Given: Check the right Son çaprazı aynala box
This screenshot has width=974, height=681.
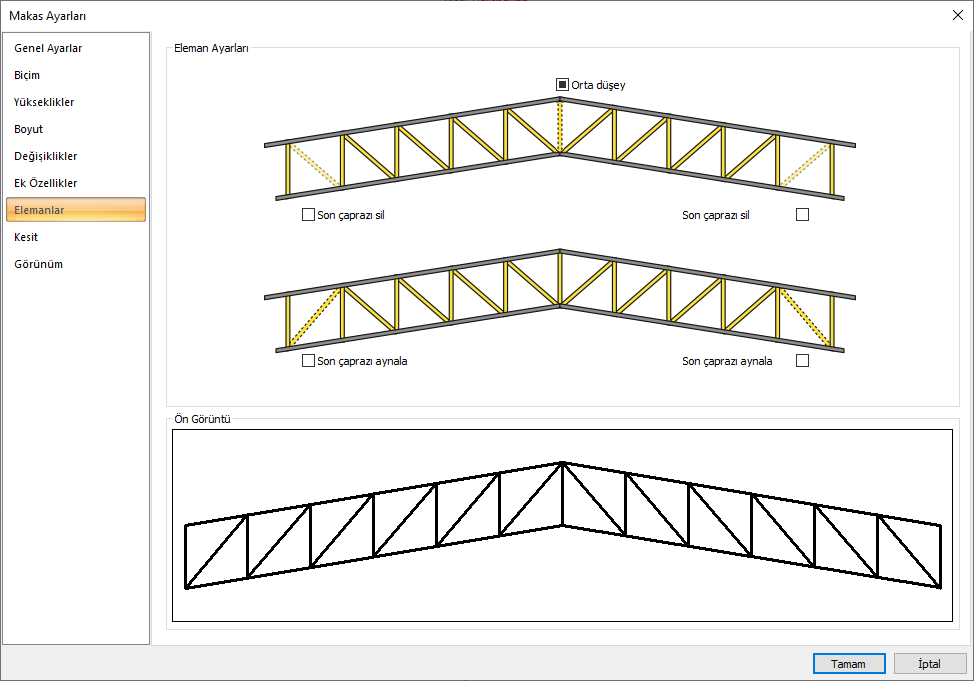Looking at the screenshot, I should (802, 361).
